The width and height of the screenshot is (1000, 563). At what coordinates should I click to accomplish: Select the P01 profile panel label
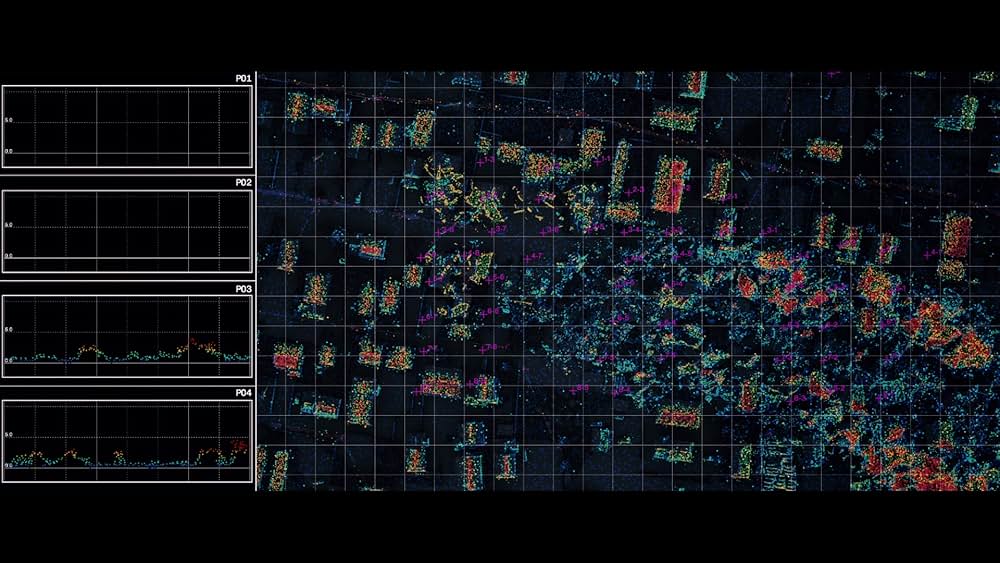coord(243,78)
